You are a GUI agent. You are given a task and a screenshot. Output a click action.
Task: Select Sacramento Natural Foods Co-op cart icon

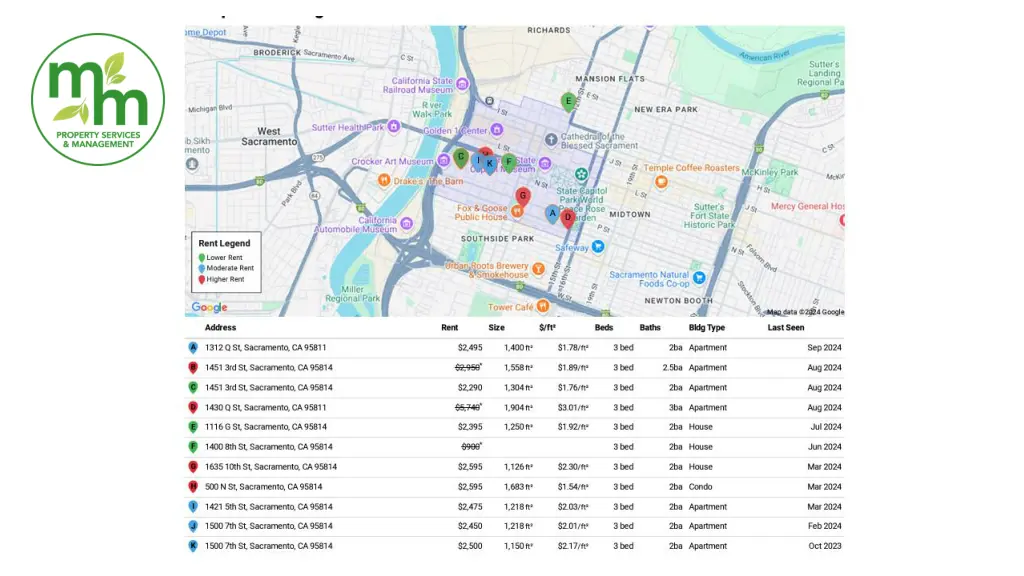(x=699, y=277)
